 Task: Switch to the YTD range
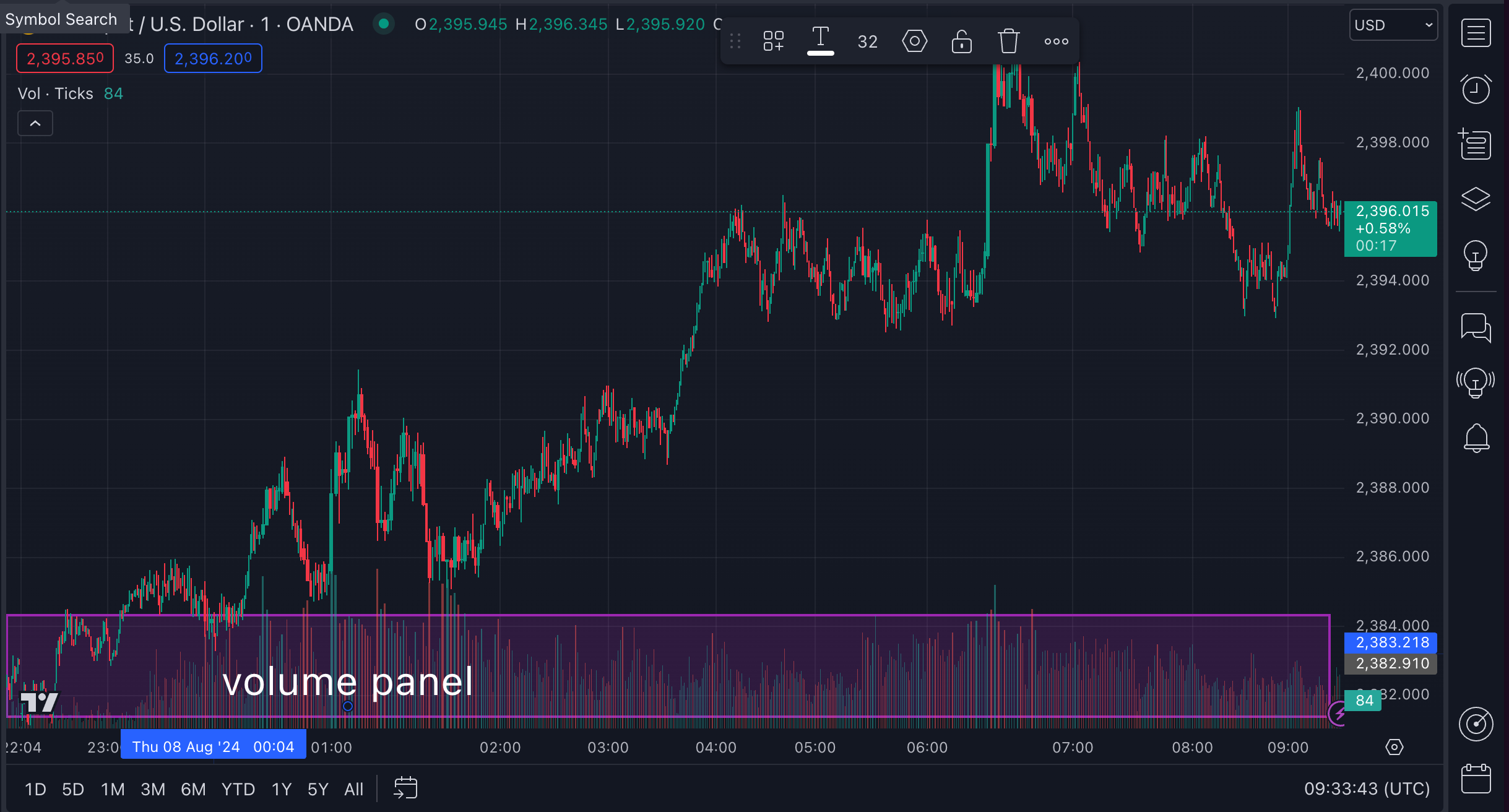pyautogui.click(x=237, y=789)
